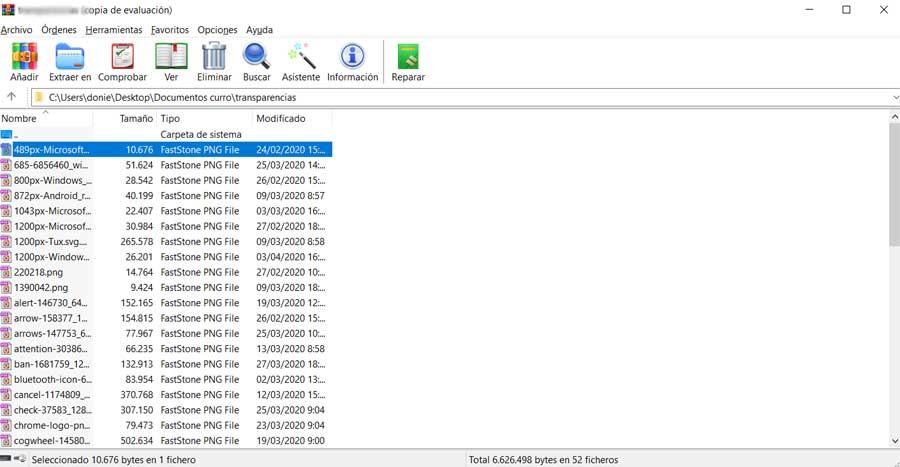Click size value 265.578
900x467 pixels.
click(x=137, y=242)
